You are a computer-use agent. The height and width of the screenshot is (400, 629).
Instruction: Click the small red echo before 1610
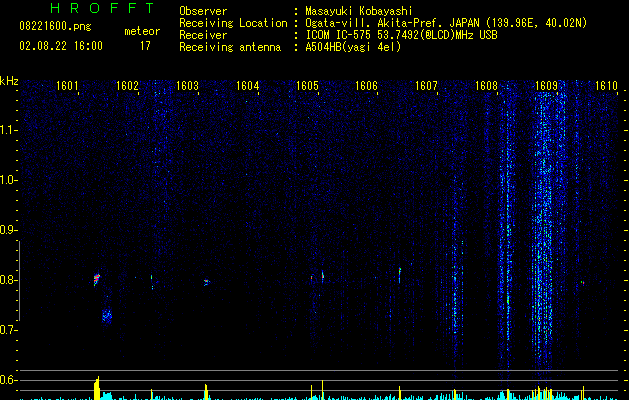[x=582, y=282]
